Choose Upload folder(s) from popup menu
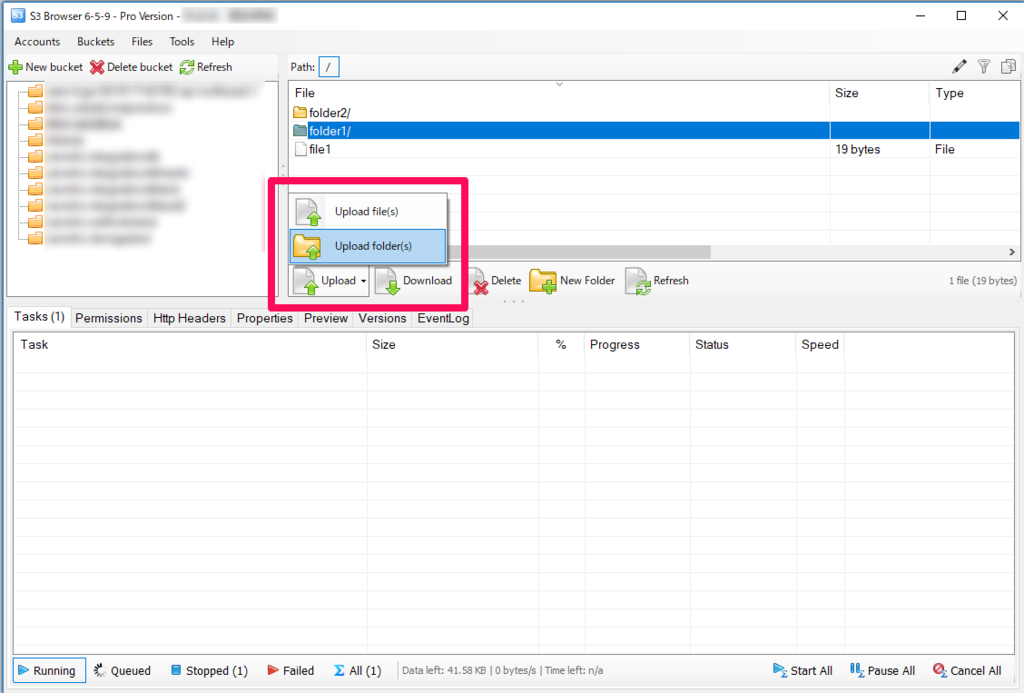This screenshot has height=693, width=1024. (368, 246)
